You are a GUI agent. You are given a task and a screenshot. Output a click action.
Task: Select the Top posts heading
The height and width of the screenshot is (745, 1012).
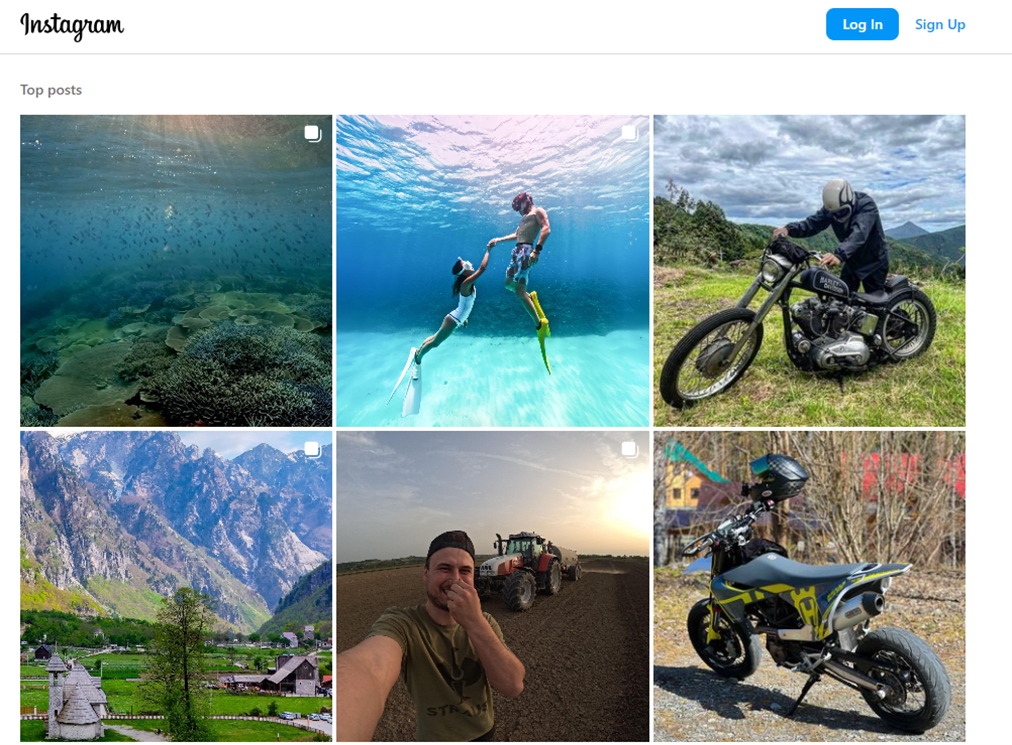51,90
